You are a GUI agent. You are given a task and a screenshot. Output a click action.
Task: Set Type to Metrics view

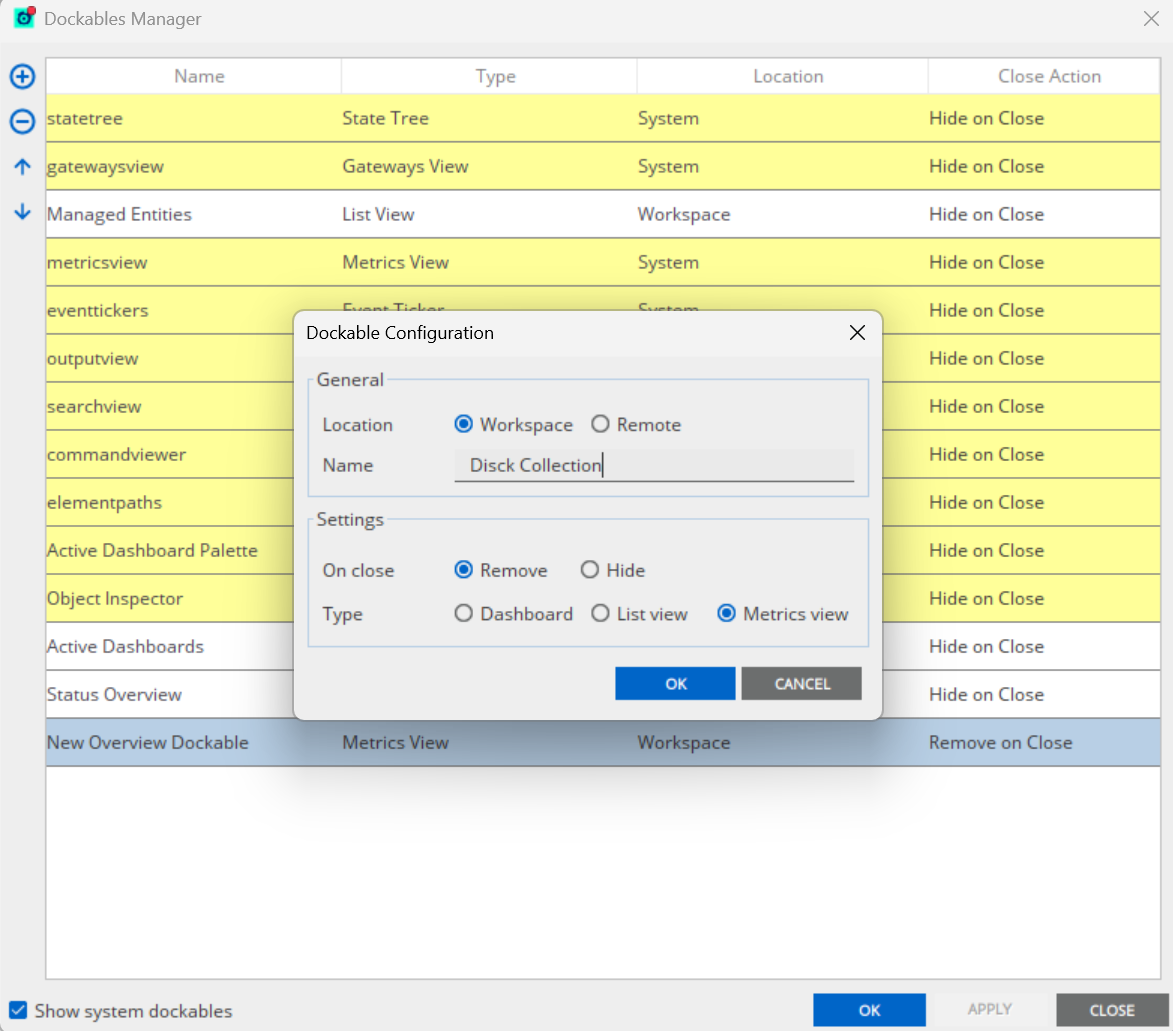(727, 614)
